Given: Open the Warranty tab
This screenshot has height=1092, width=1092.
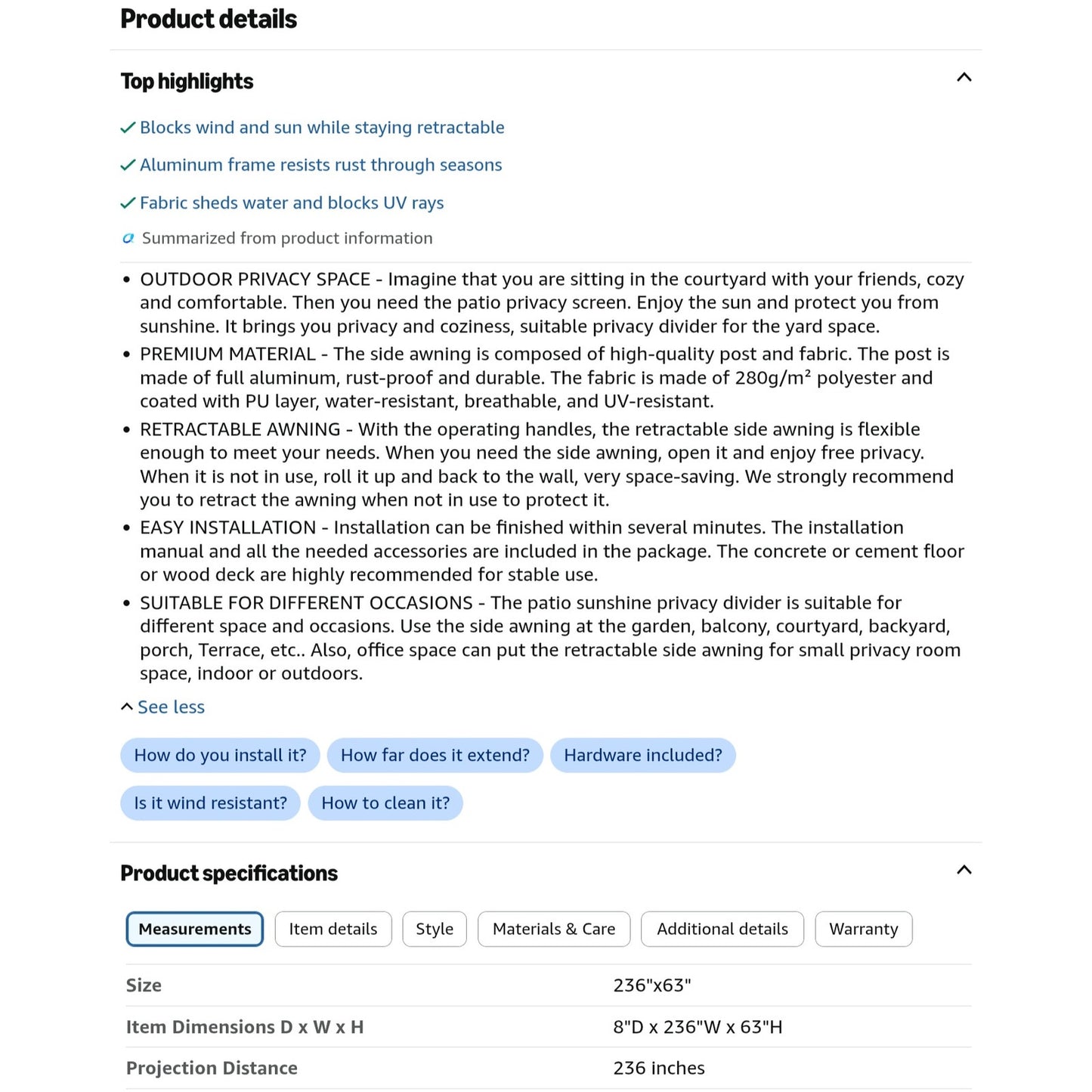Looking at the screenshot, I should click(864, 930).
